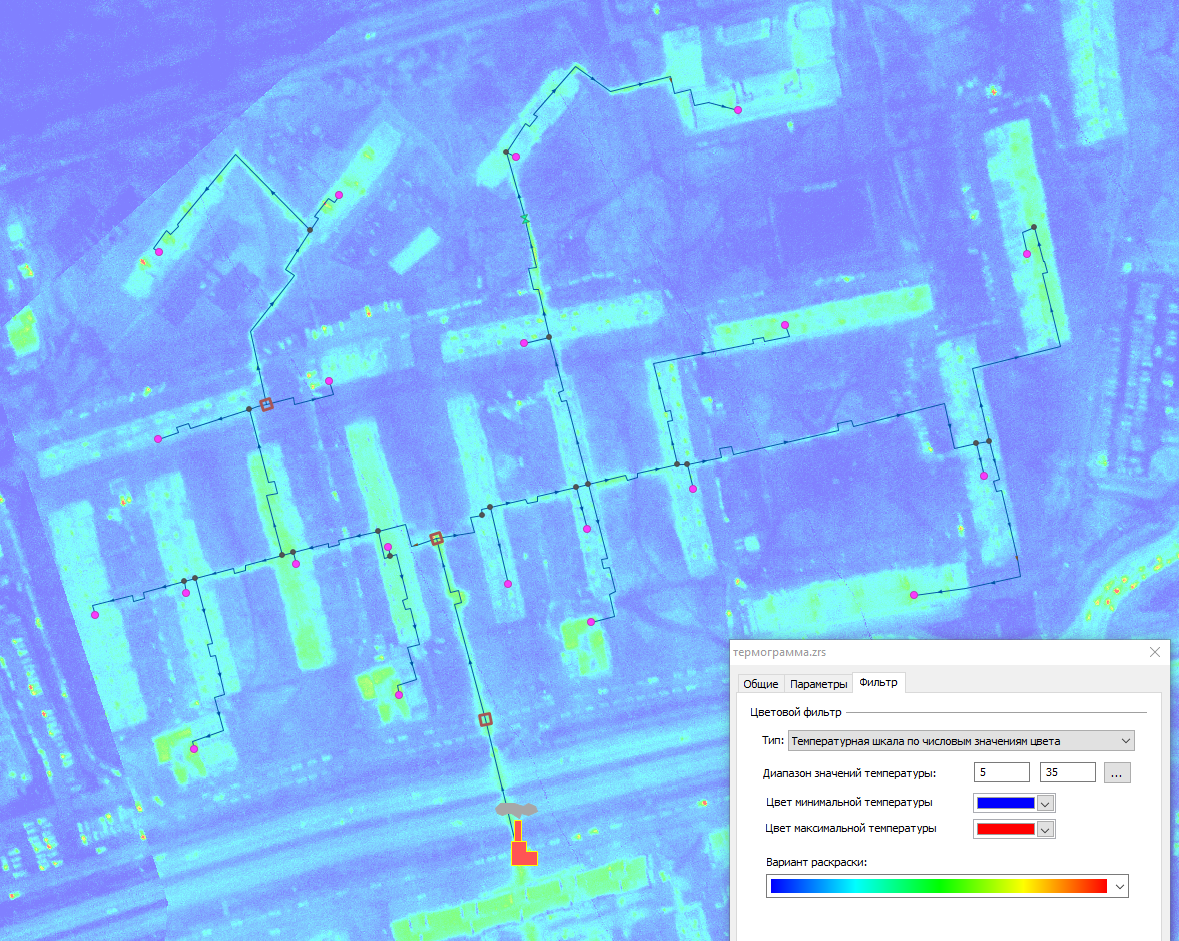Click the blue minimum temperature color swatch
The height and width of the screenshot is (941, 1179).
[x=1005, y=803]
